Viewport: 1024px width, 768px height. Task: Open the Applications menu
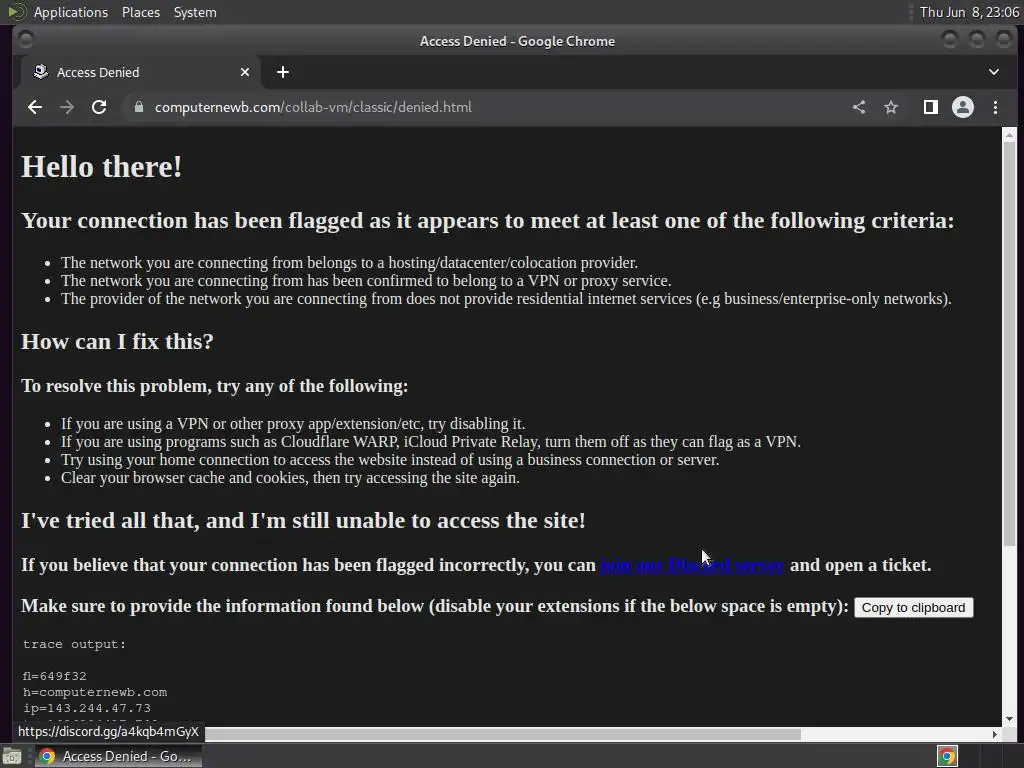[x=71, y=12]
